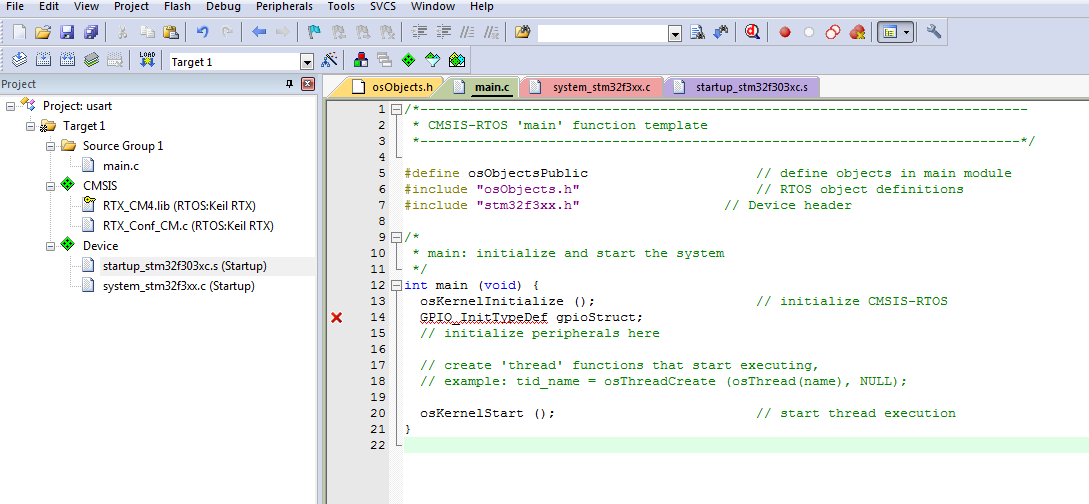The height and width of the screenshot is (504, 1089).
Task: Undo the last edit with the blue arrow
Action: point(202,32)
